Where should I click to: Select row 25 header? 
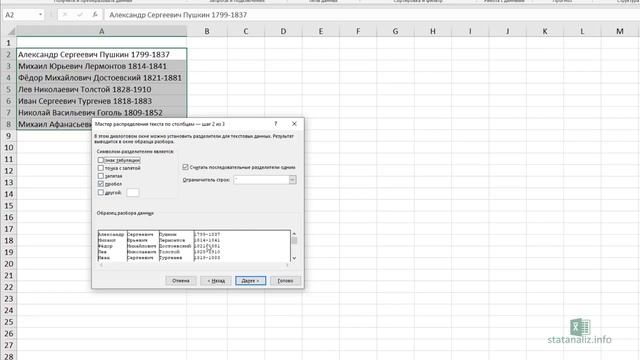tap(8, 322)
